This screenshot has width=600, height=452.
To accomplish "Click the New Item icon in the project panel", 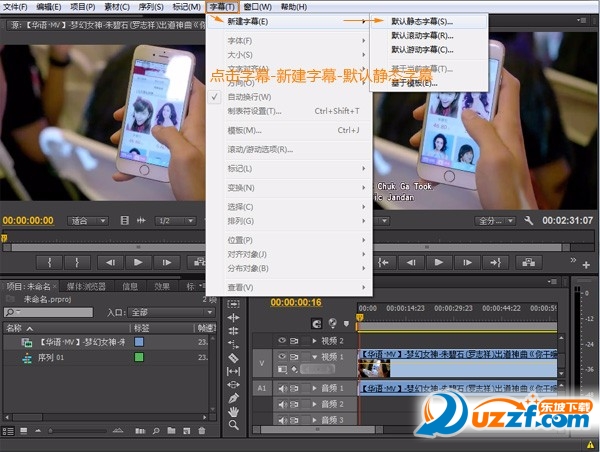I will (x=186, y=431).
